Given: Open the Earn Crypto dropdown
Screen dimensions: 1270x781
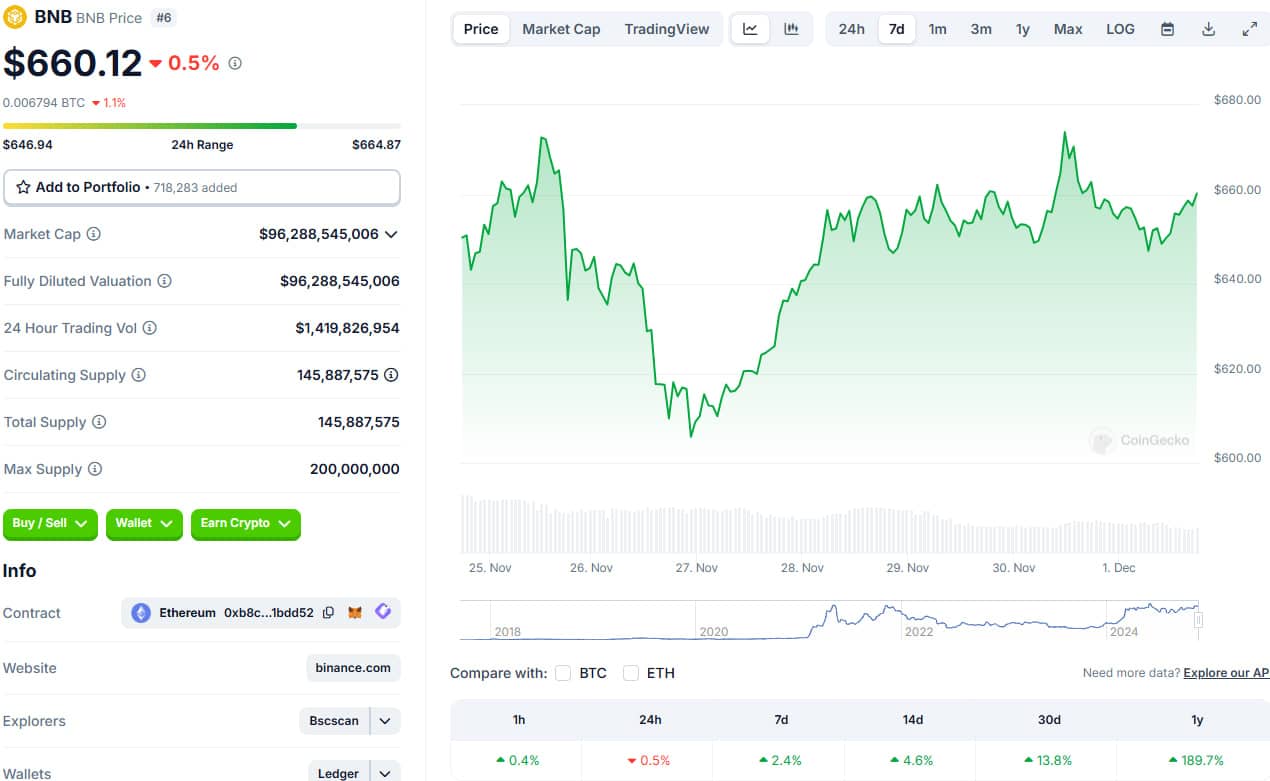Looking at the screenshot, I should 245,523.
